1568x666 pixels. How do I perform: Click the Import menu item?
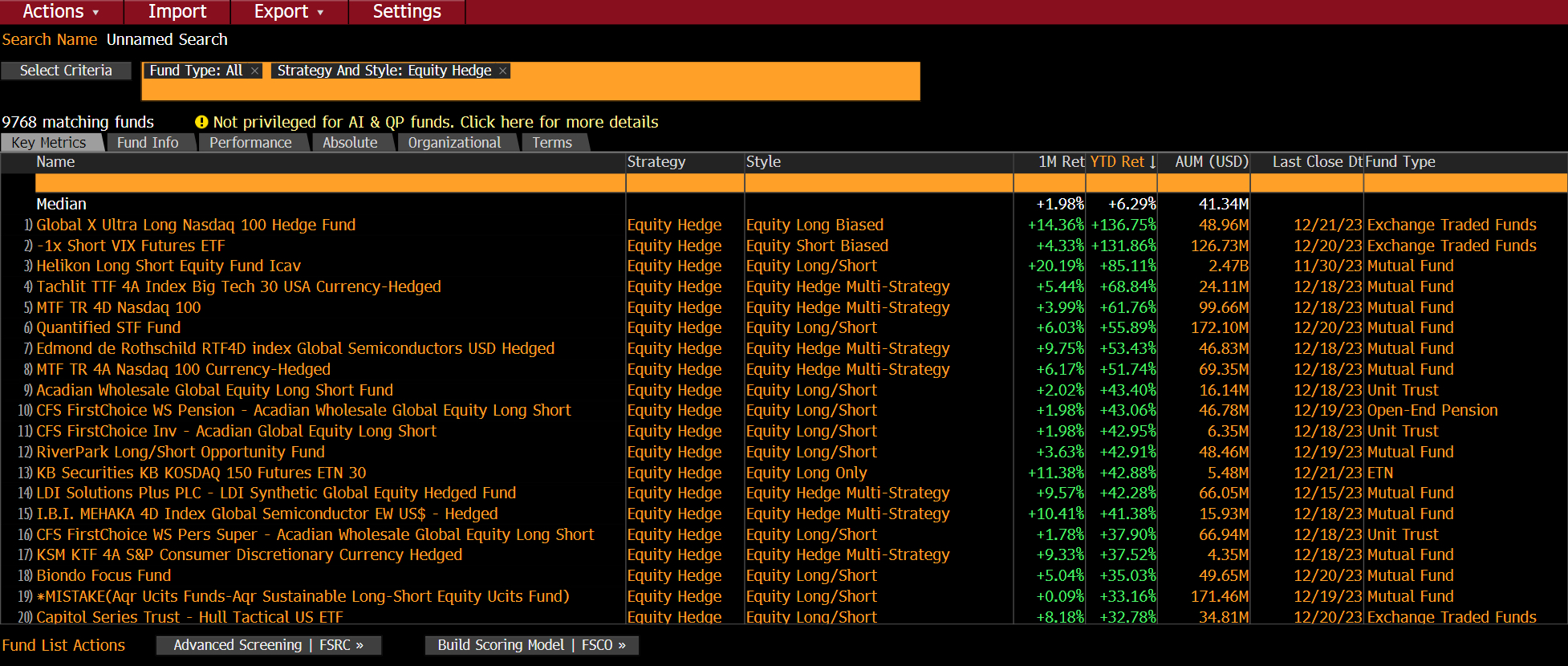click(x=177, y=11)
